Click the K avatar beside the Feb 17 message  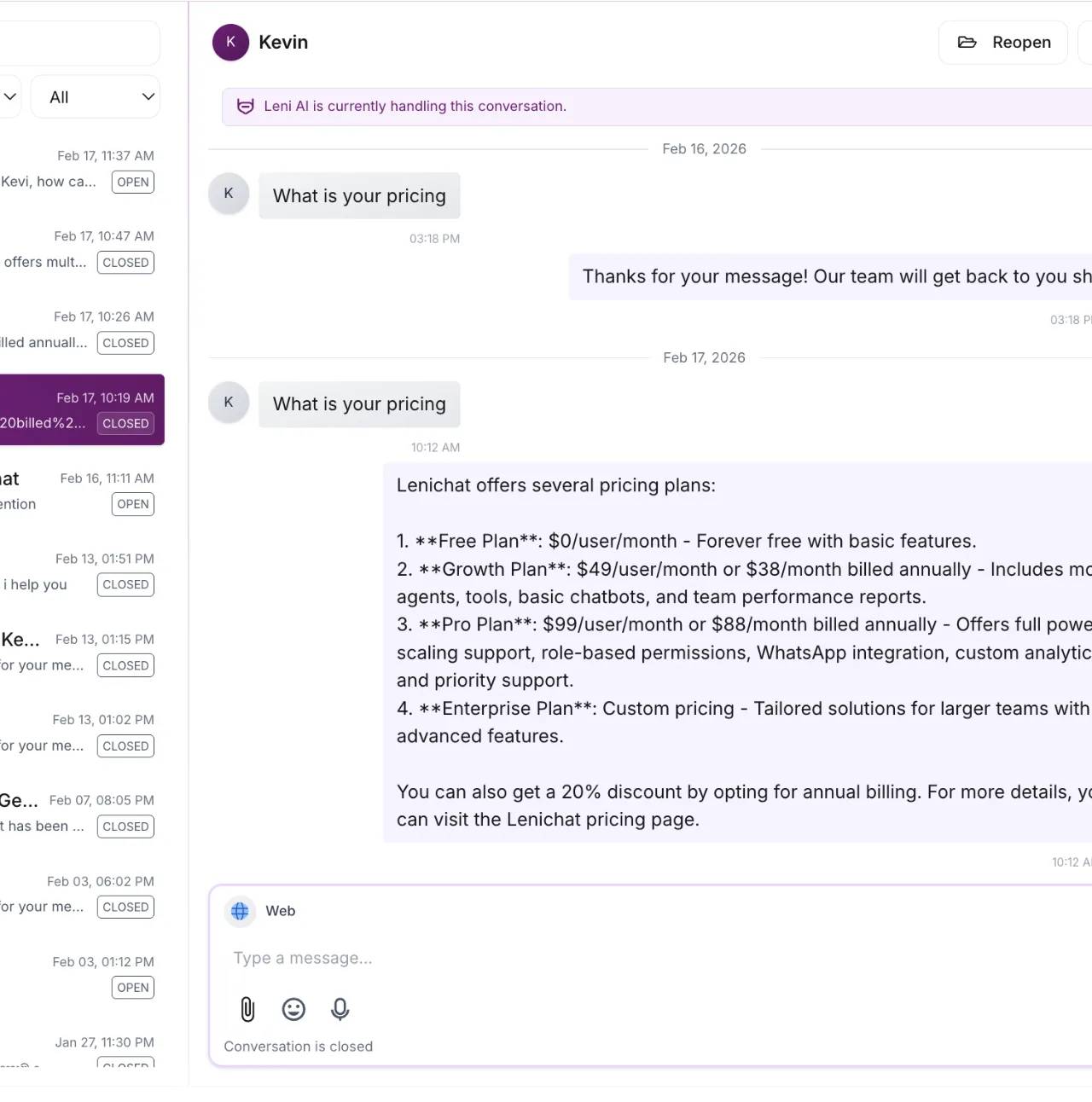pos(229,402)
